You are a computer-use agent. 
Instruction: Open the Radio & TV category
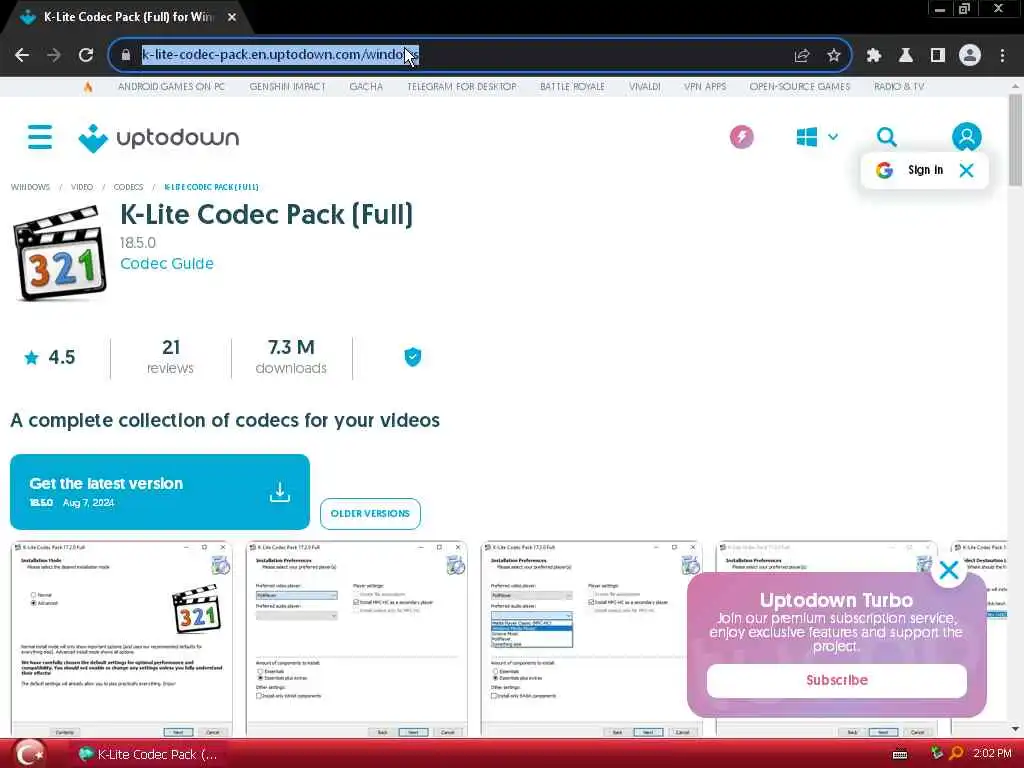(x=899, y=86)
